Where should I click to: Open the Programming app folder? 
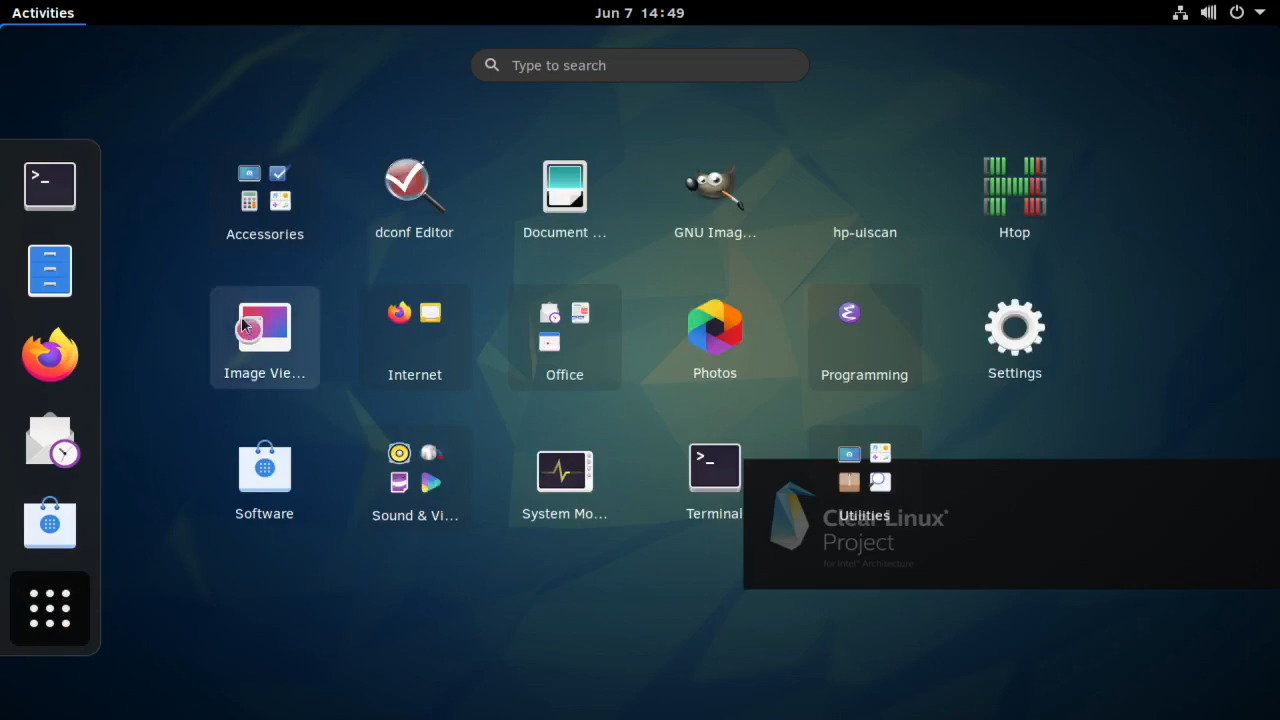click(864, 339)
